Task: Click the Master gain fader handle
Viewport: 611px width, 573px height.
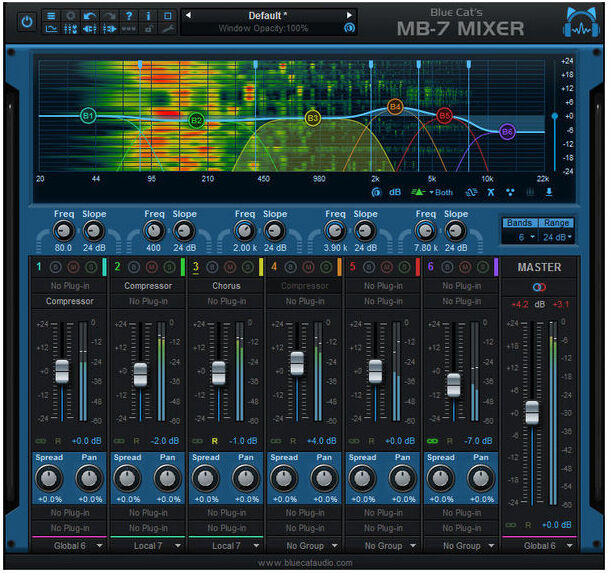Action: coord(532,413)
